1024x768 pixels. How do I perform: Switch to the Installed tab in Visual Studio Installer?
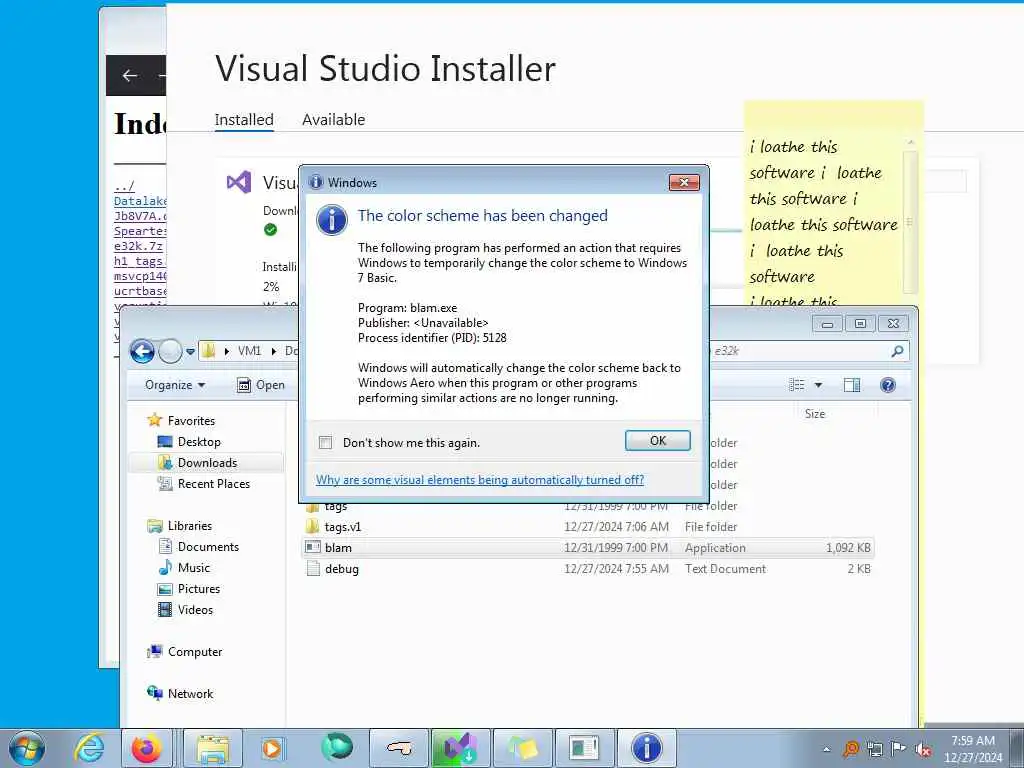pos(244,120)
